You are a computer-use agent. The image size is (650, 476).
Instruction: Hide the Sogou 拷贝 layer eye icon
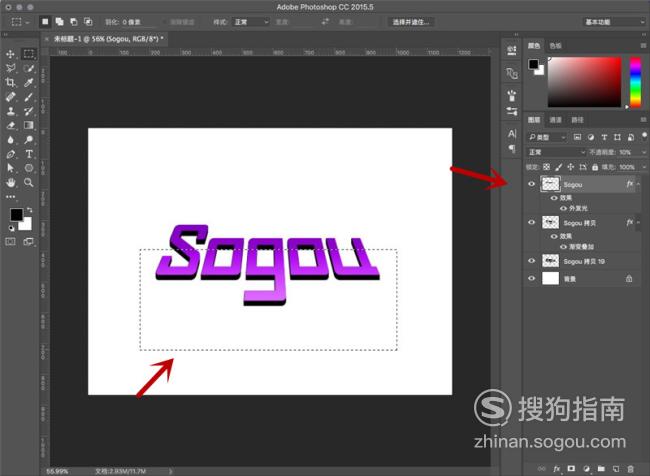click(x=531, y=223)
